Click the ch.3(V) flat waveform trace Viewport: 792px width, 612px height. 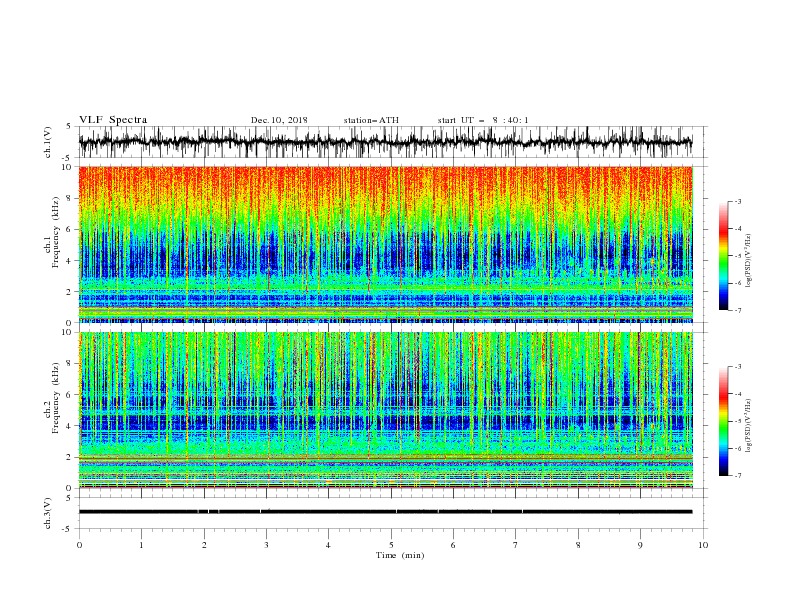tap(385, 512)
